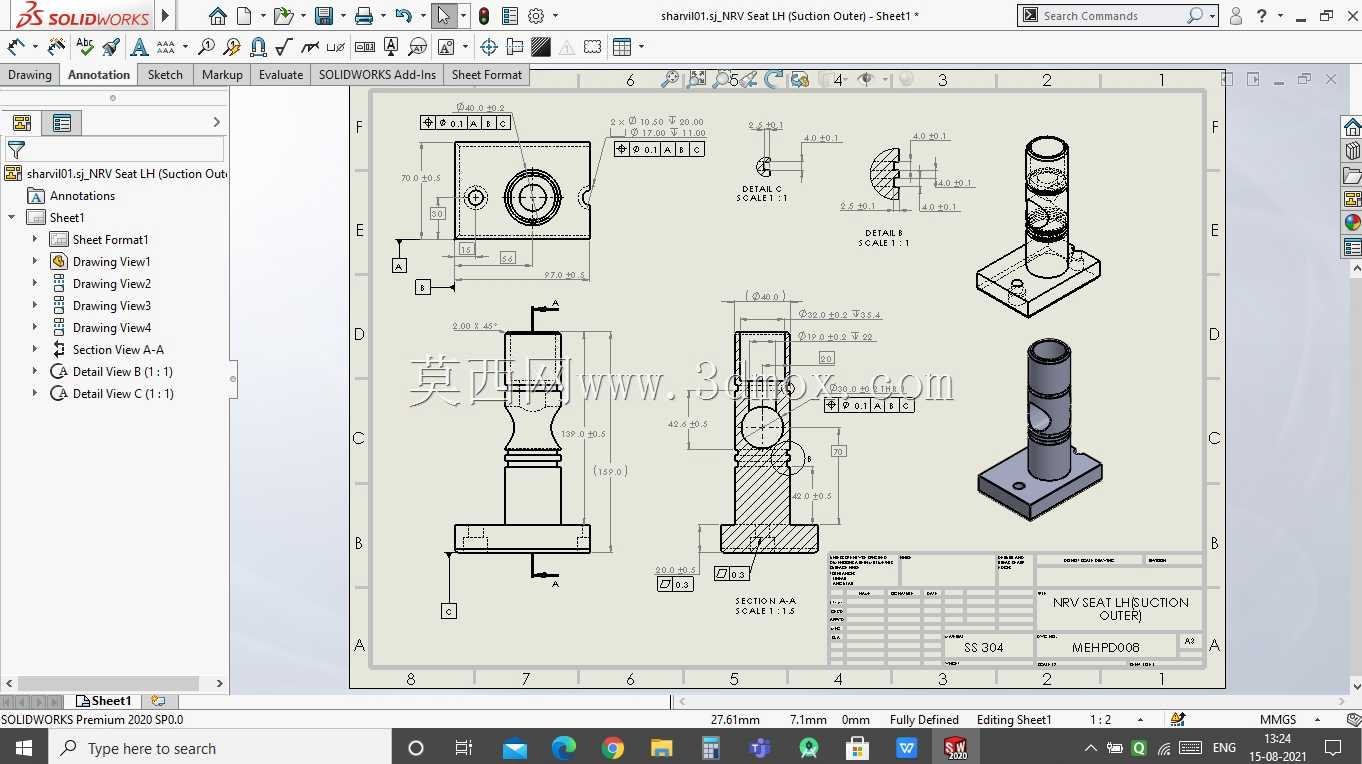Viewport: 1362px width, 764px height.
Task: Switch to the Drawing tab
Action: (x=30, y=75)
